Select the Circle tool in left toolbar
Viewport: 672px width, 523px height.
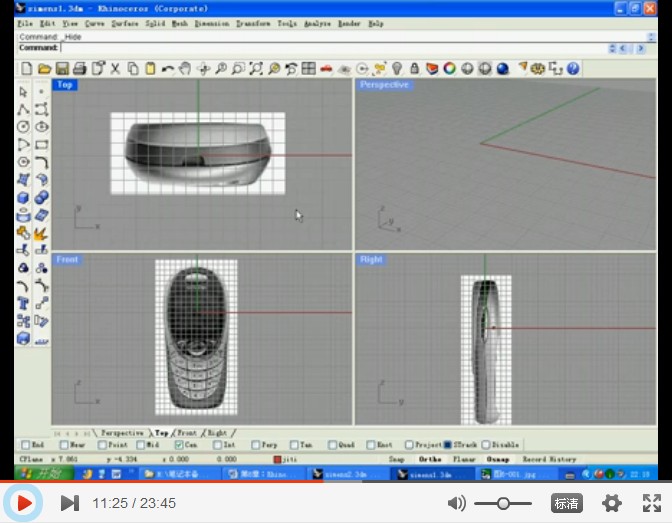pyautogui.click(x=24, y=127)
